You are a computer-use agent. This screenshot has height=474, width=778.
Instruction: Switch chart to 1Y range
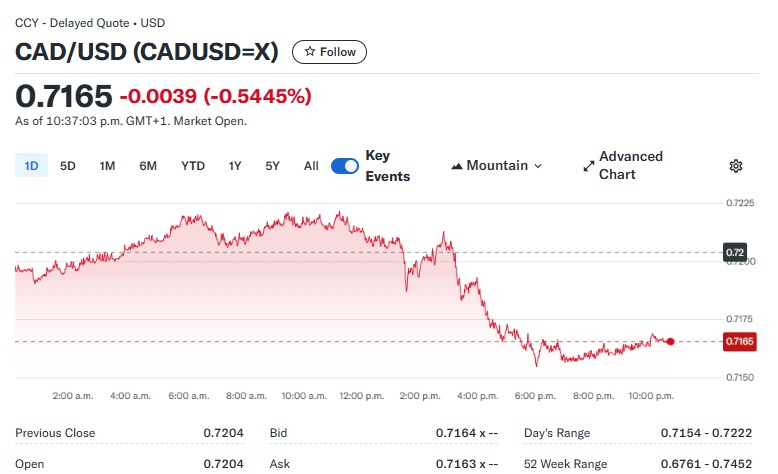tap(235, 166)
